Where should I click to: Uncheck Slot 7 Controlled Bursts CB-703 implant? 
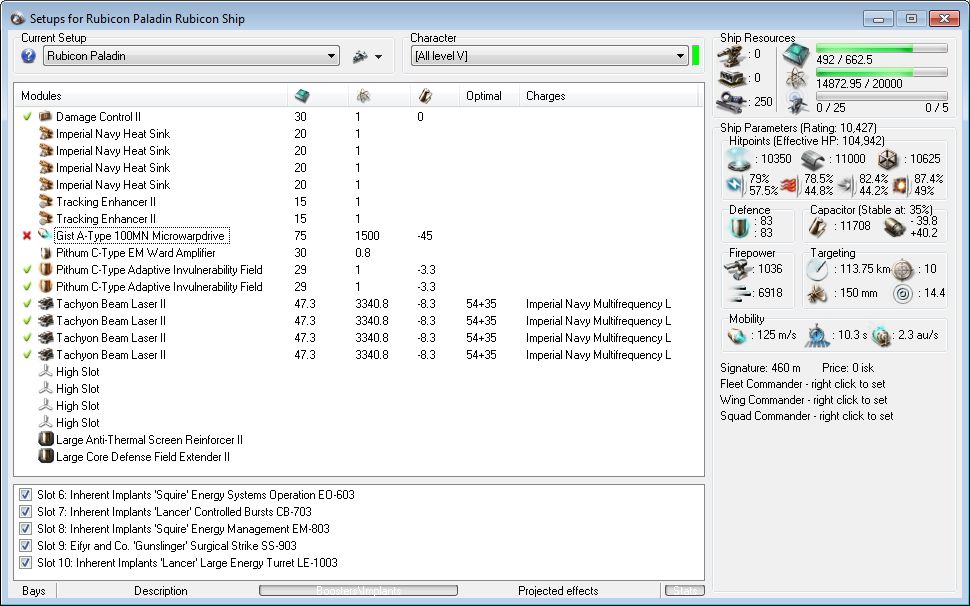(x=25, y=512)
